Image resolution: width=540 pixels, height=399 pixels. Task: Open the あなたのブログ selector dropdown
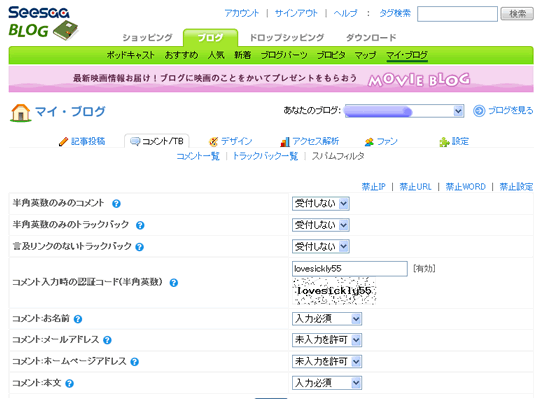tap(404, 111)
